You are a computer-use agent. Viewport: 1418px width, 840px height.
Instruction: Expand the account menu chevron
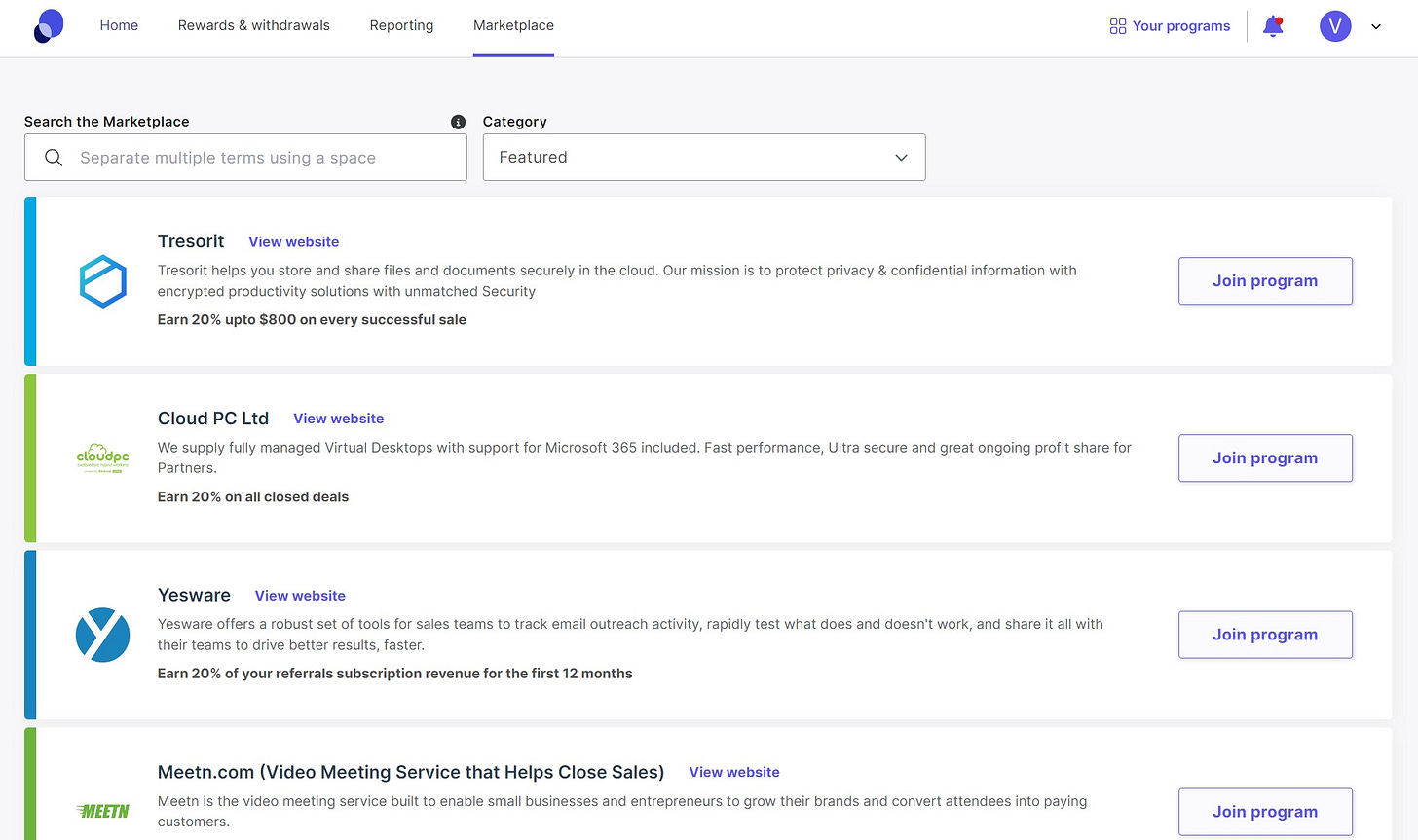[x=1376, y=26]
